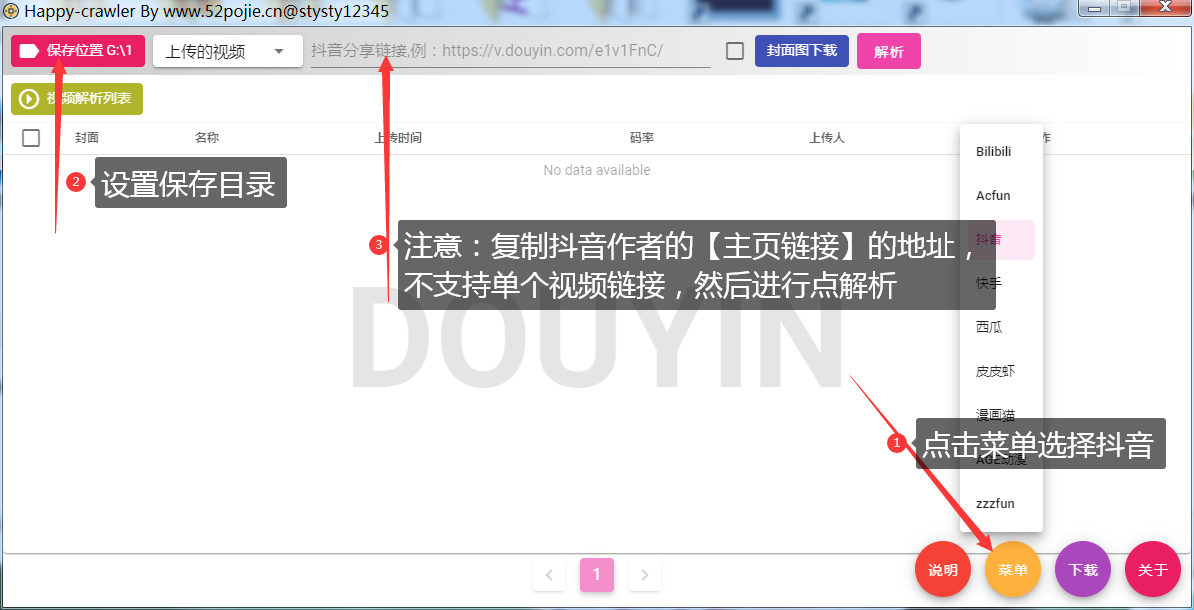Click page number 1 in the pagination
The image size is (1194, 610).
tap(597, 575)
